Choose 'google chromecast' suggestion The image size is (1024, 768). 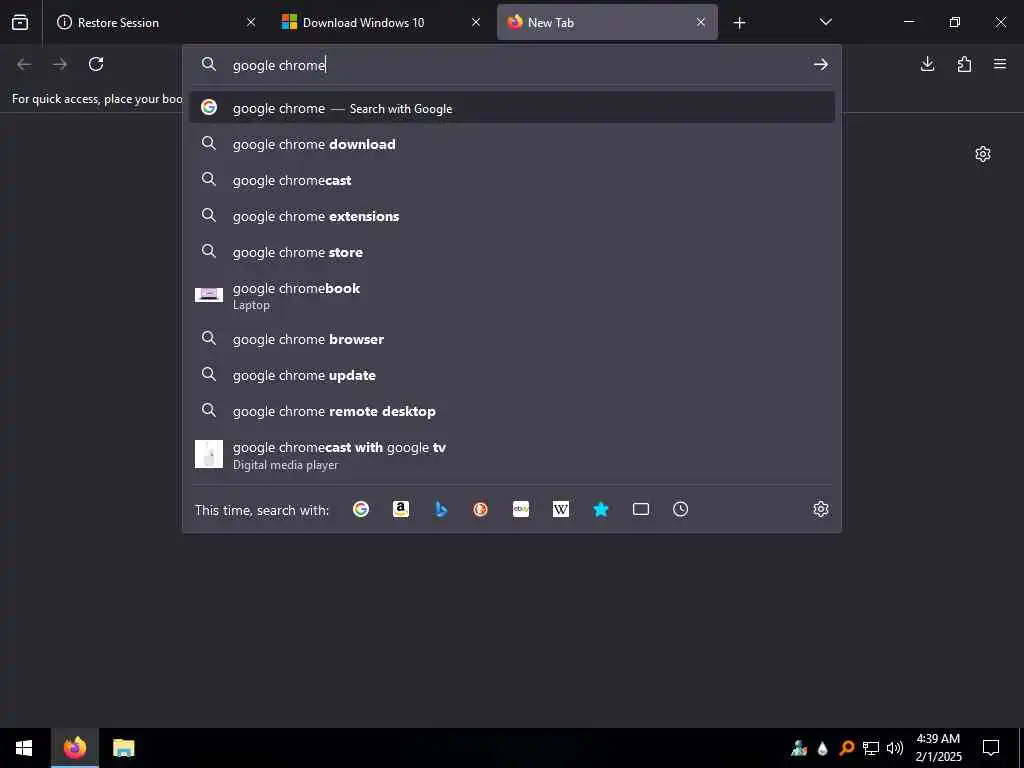click(512, 180)
